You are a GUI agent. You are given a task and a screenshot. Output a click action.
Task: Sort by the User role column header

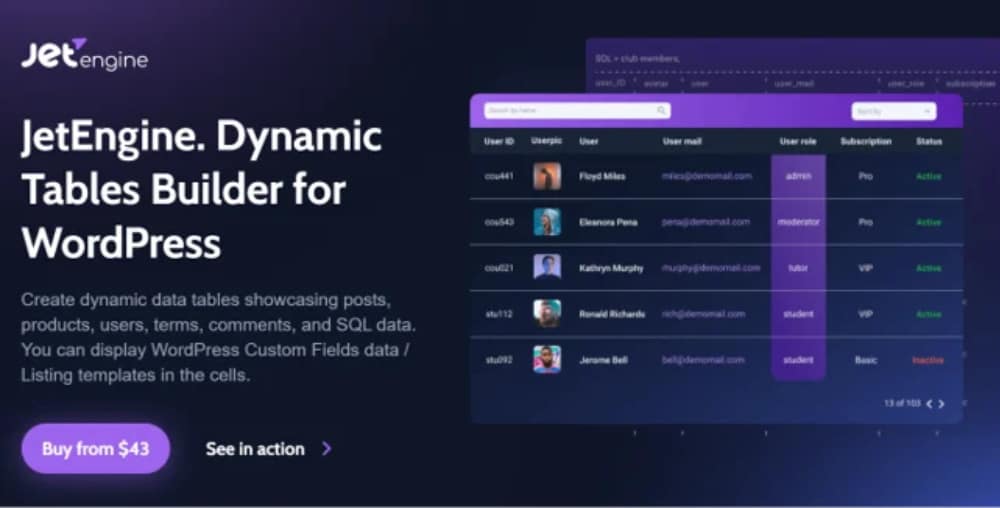pos(798,142)
